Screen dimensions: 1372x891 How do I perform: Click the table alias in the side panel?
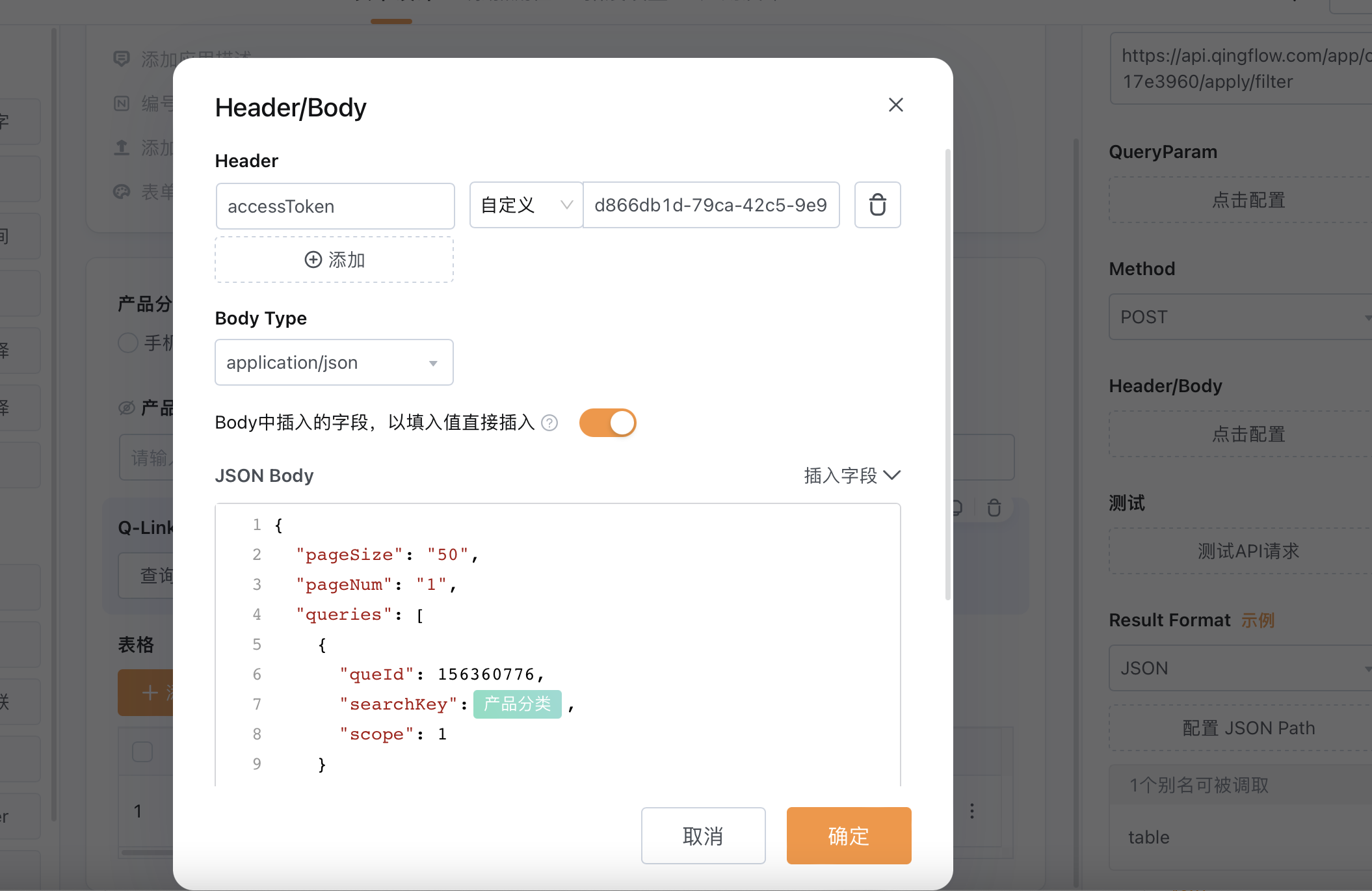[1148, 837]
